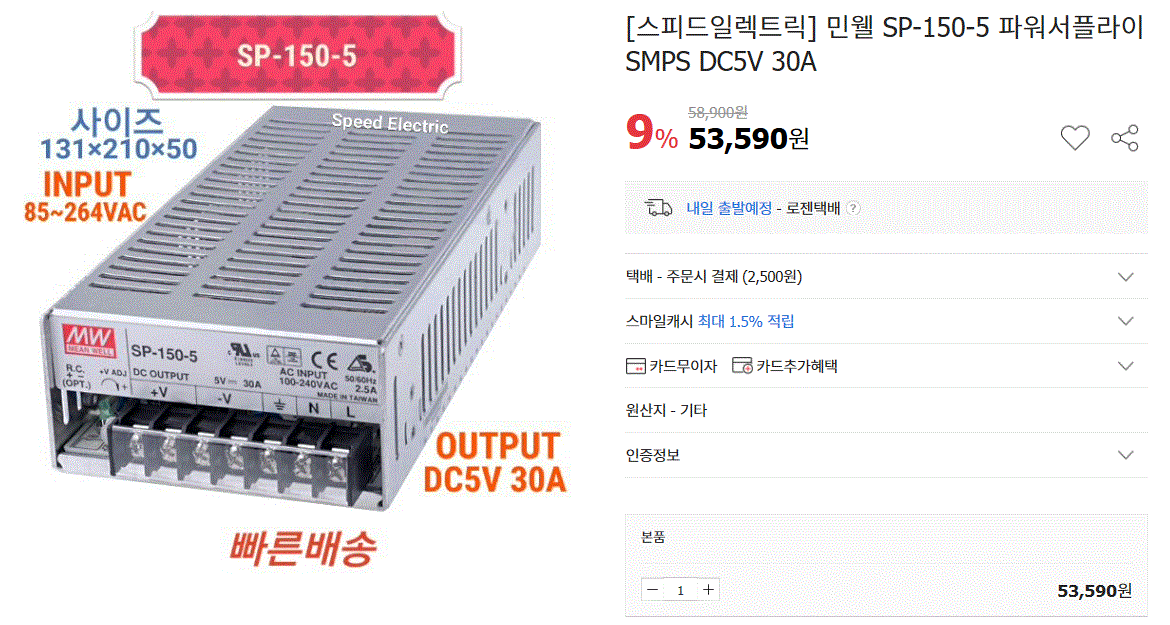Click the delivery truck icon
1170x625 pixels.
[658, 208]
